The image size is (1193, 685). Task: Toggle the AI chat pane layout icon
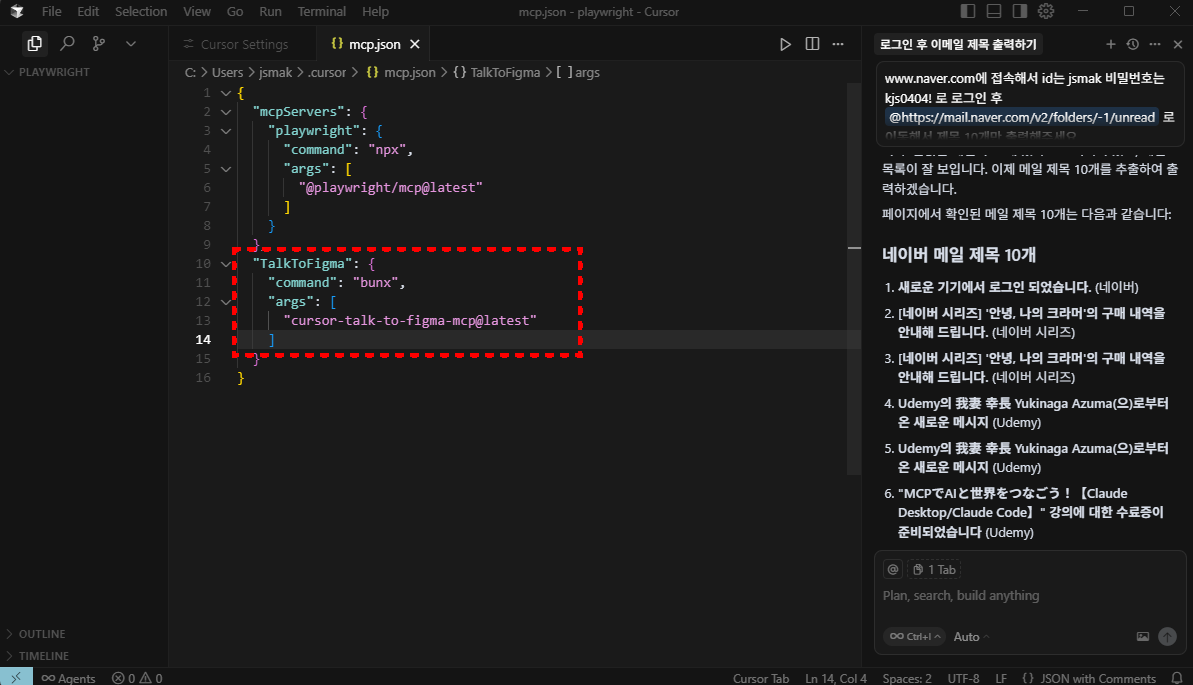coord(1020,11)
